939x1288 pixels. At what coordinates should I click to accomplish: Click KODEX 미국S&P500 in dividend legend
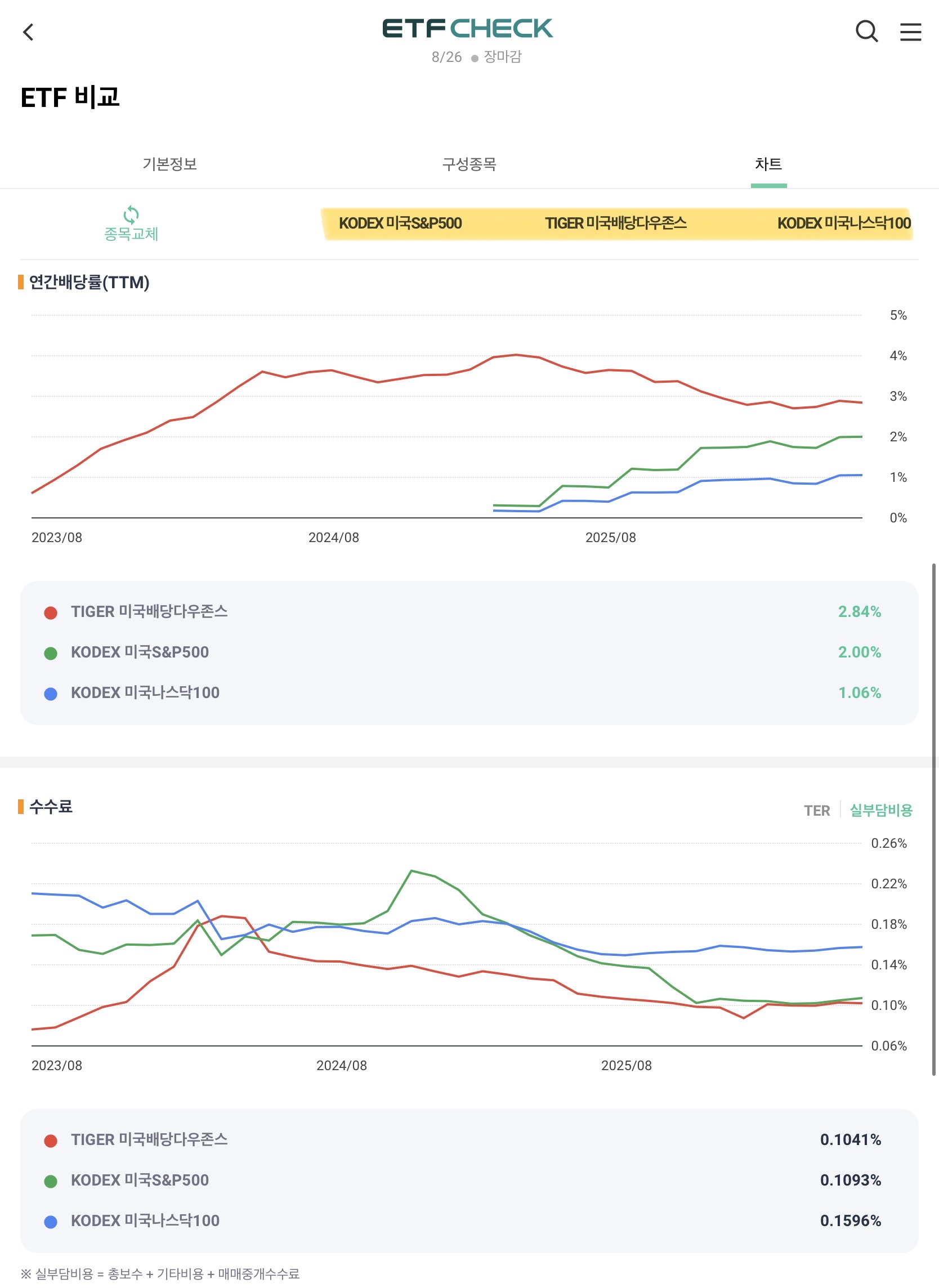[x=140, y=652]
